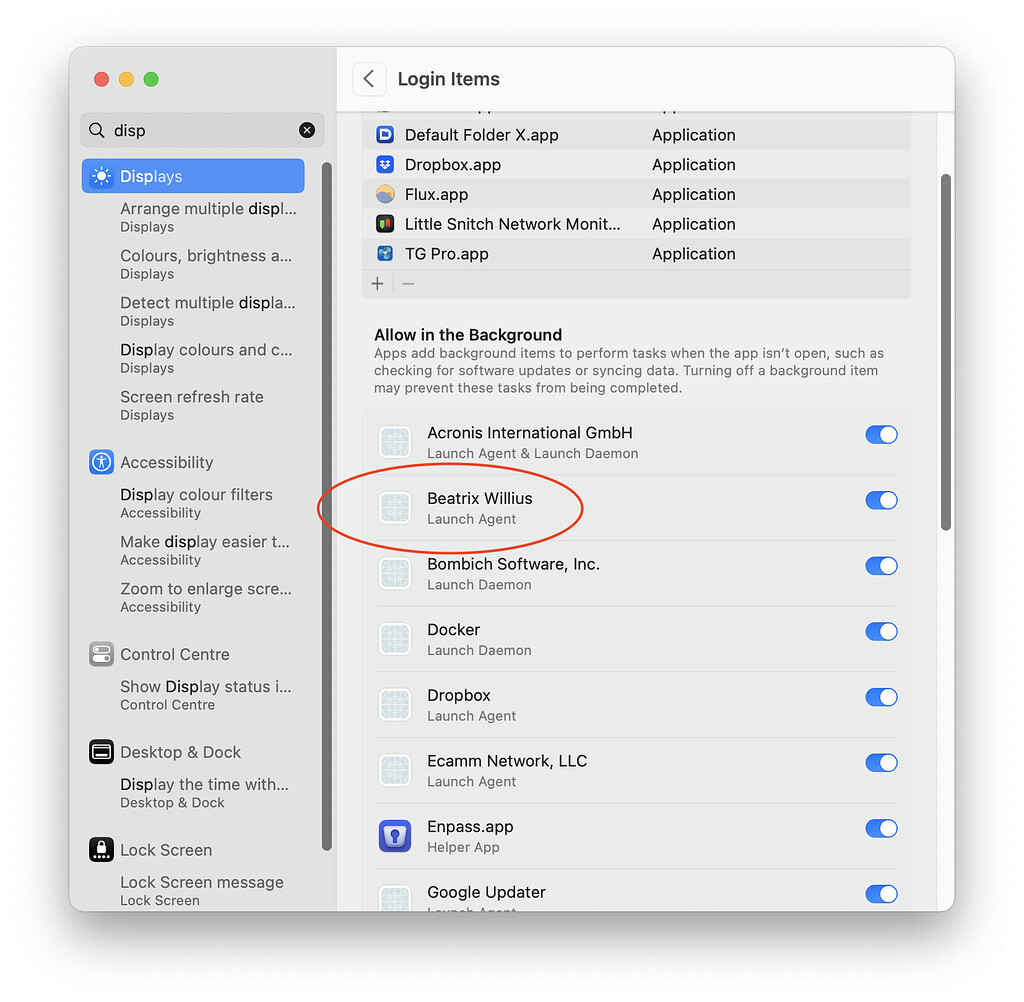
Task: Clear the search field using the X button
Action: 307,130
